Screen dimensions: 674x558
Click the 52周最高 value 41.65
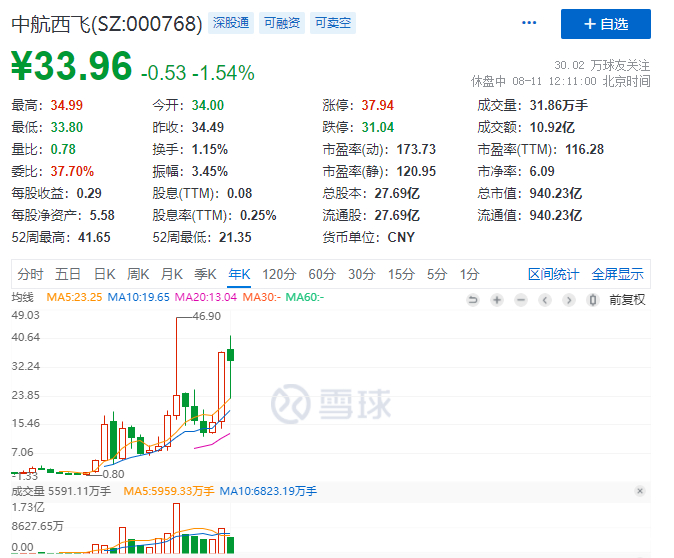pyautogui.click(x=94, y=237)
